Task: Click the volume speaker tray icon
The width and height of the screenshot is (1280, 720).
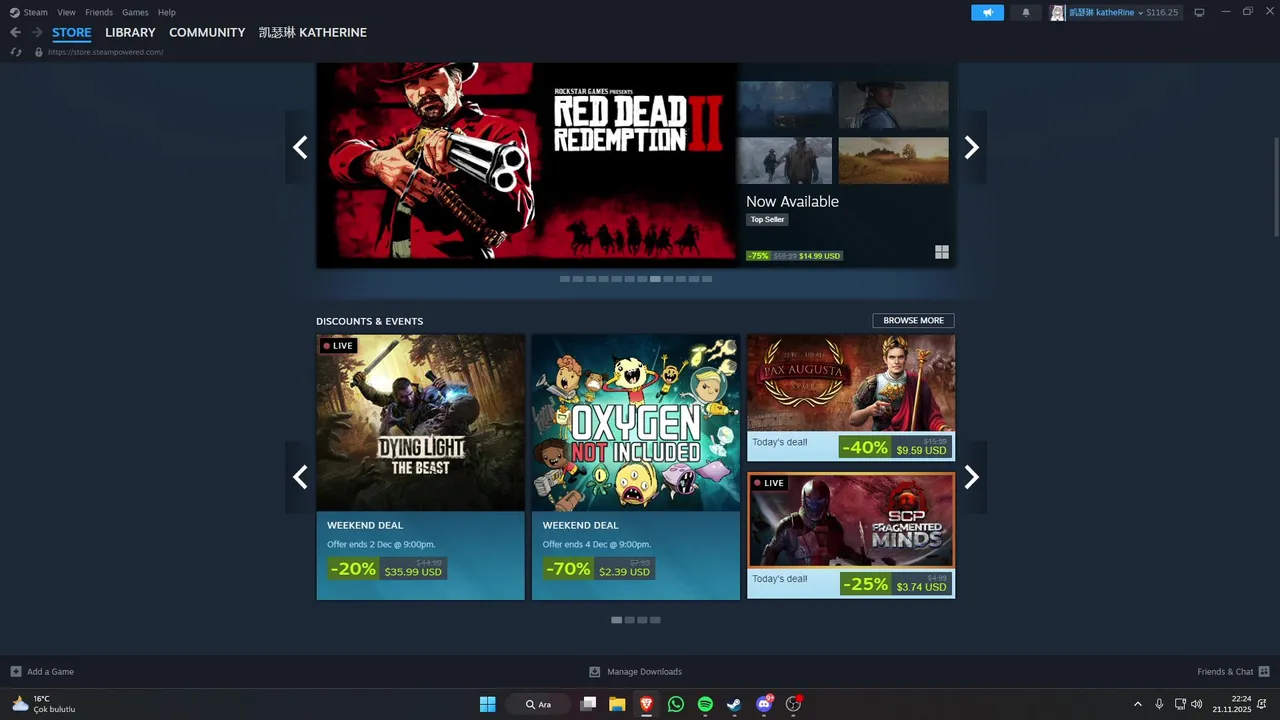Action: (x=1197, y=704)
